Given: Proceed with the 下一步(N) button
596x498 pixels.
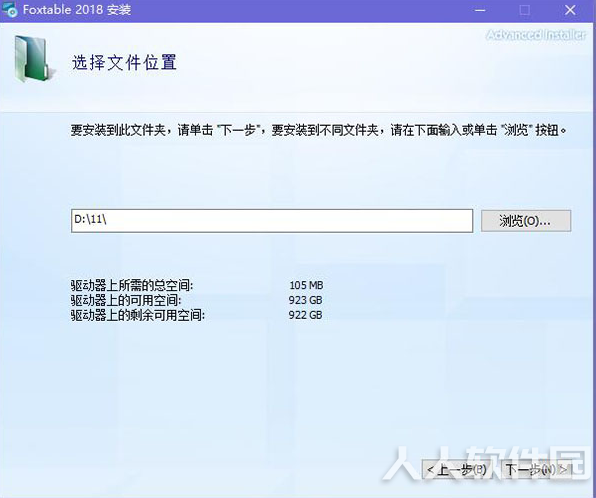Looking at the screenshot, I should click(x=537, y=470).
